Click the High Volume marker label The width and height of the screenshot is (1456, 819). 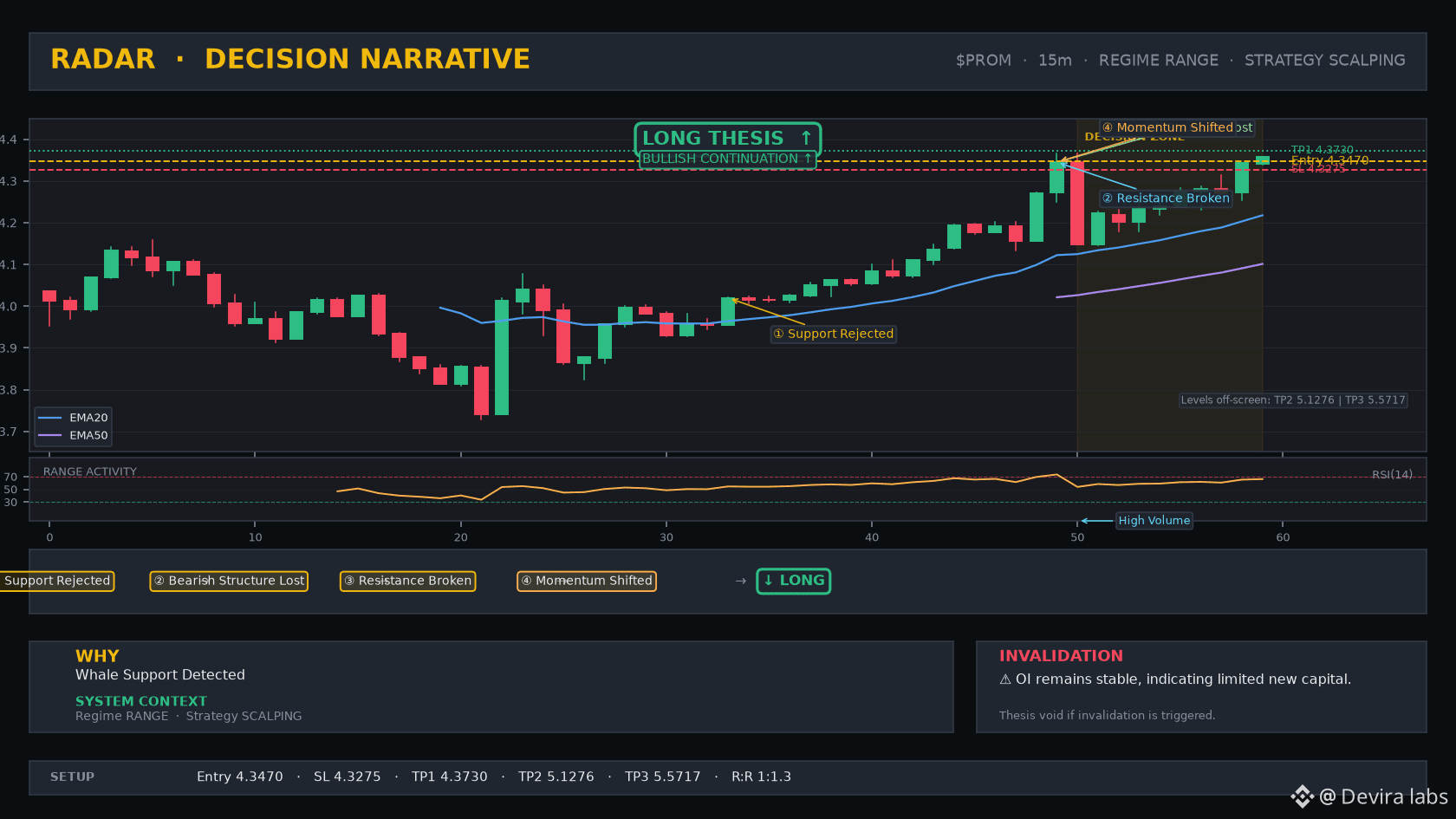point(1154,520)
